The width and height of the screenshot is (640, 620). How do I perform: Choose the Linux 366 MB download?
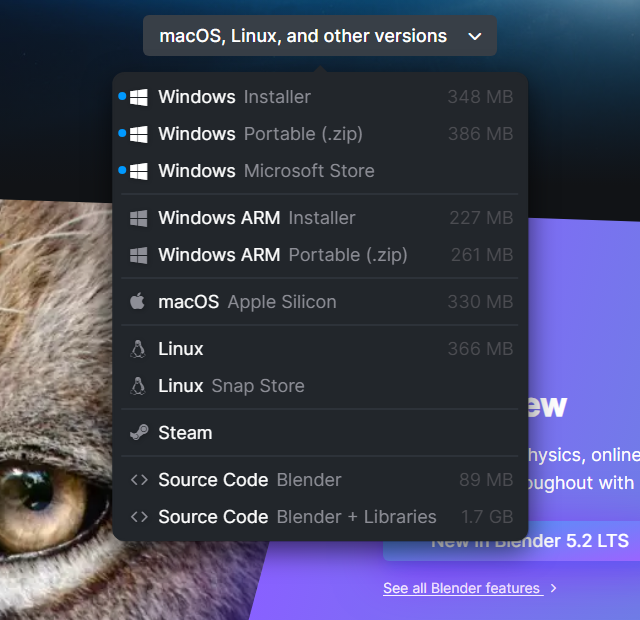click(320, 349)
